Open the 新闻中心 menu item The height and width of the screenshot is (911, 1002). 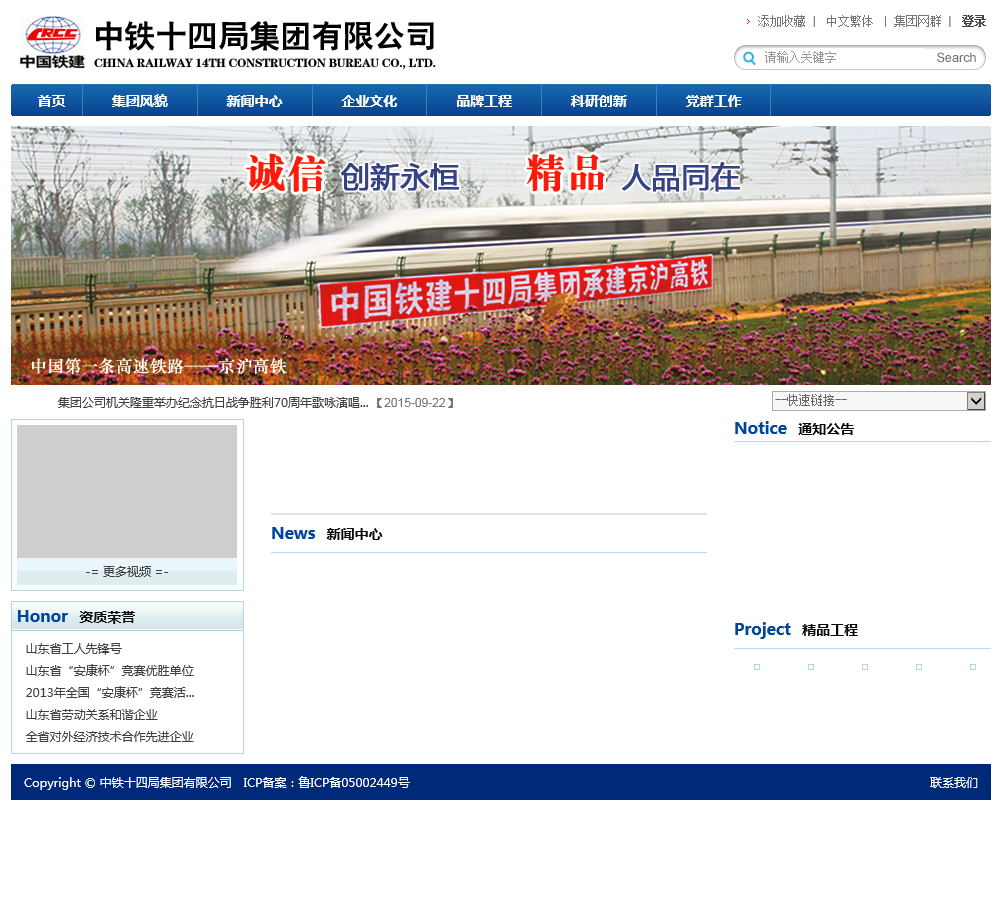click(254, 101)
